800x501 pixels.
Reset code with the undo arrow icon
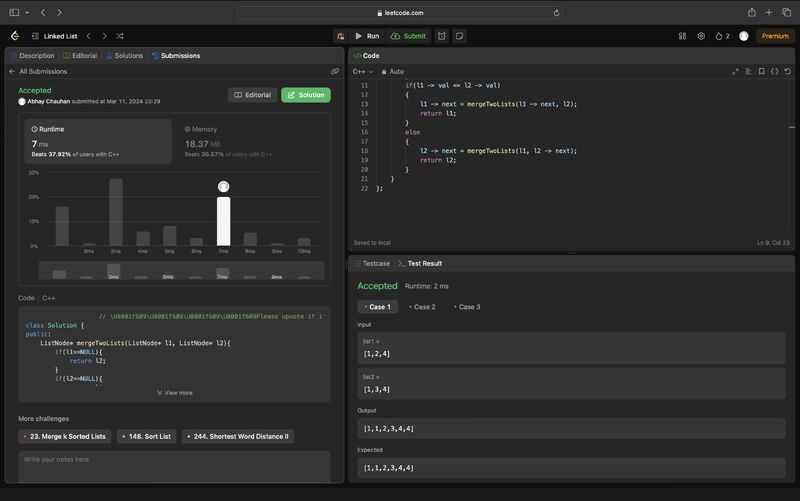tap(786, 72)
